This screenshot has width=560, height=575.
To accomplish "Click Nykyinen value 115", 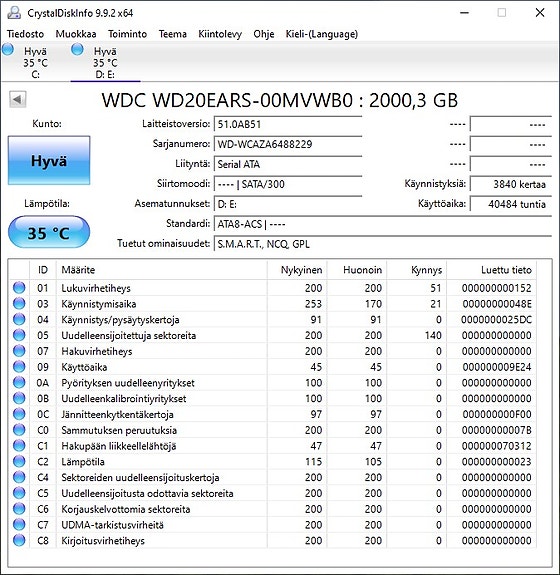I will (x=314, y=461).
